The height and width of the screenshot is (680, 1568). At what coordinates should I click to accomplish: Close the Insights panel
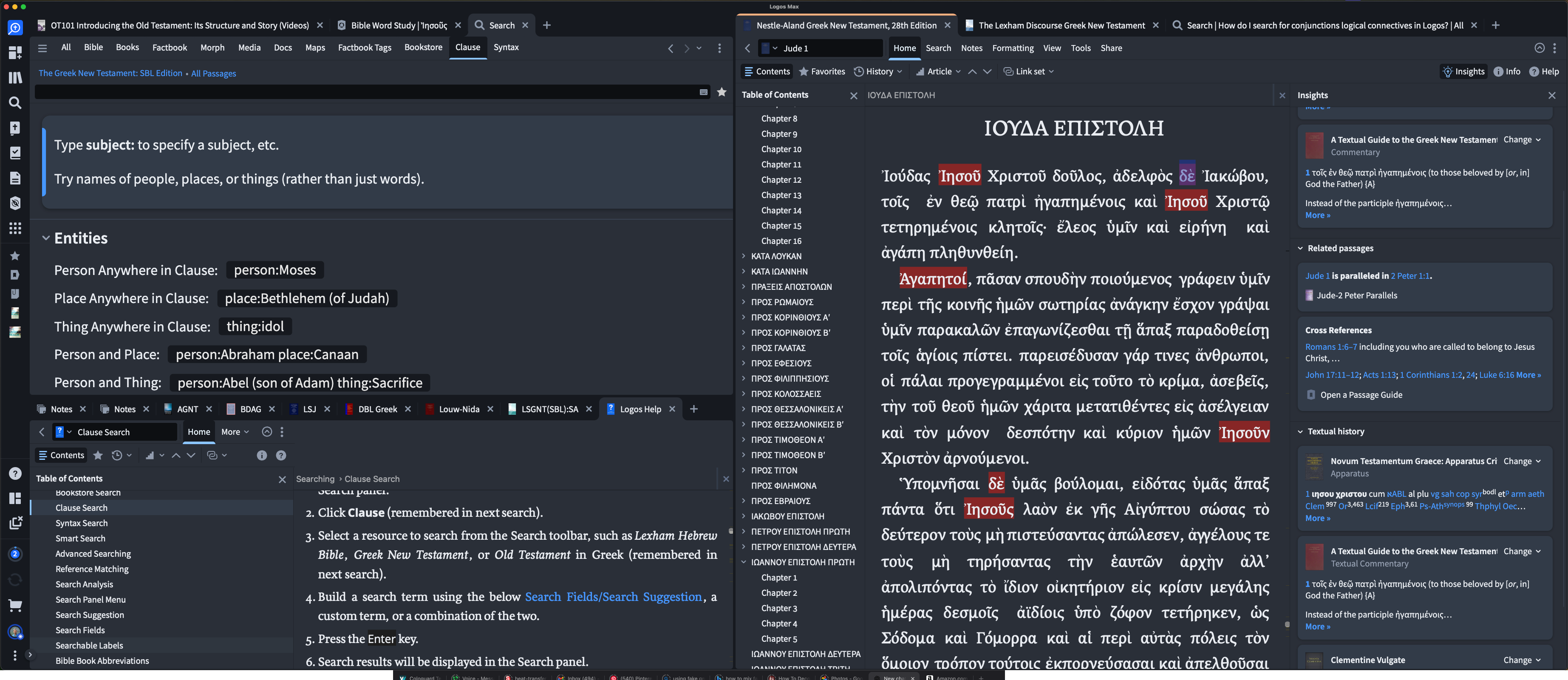point(1551,95)
